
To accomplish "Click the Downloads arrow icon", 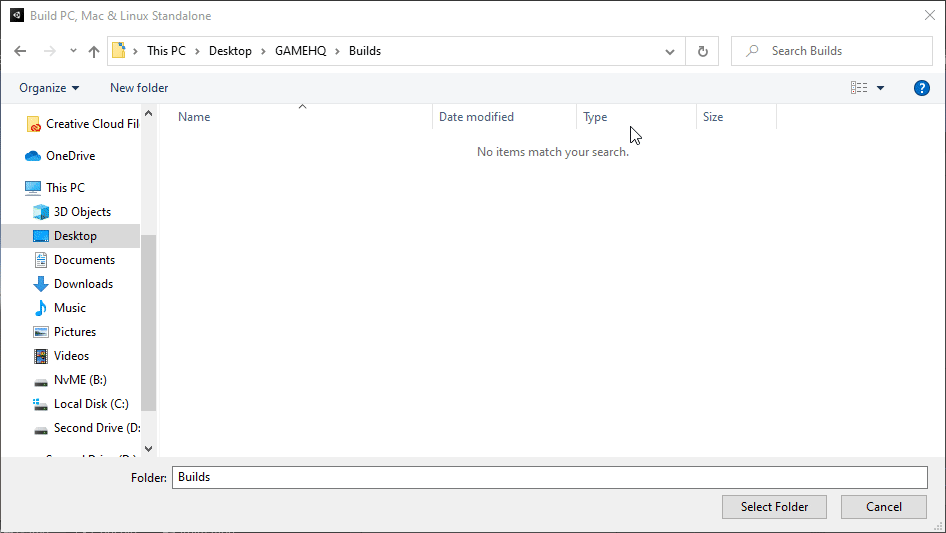I will pos(41,284).
